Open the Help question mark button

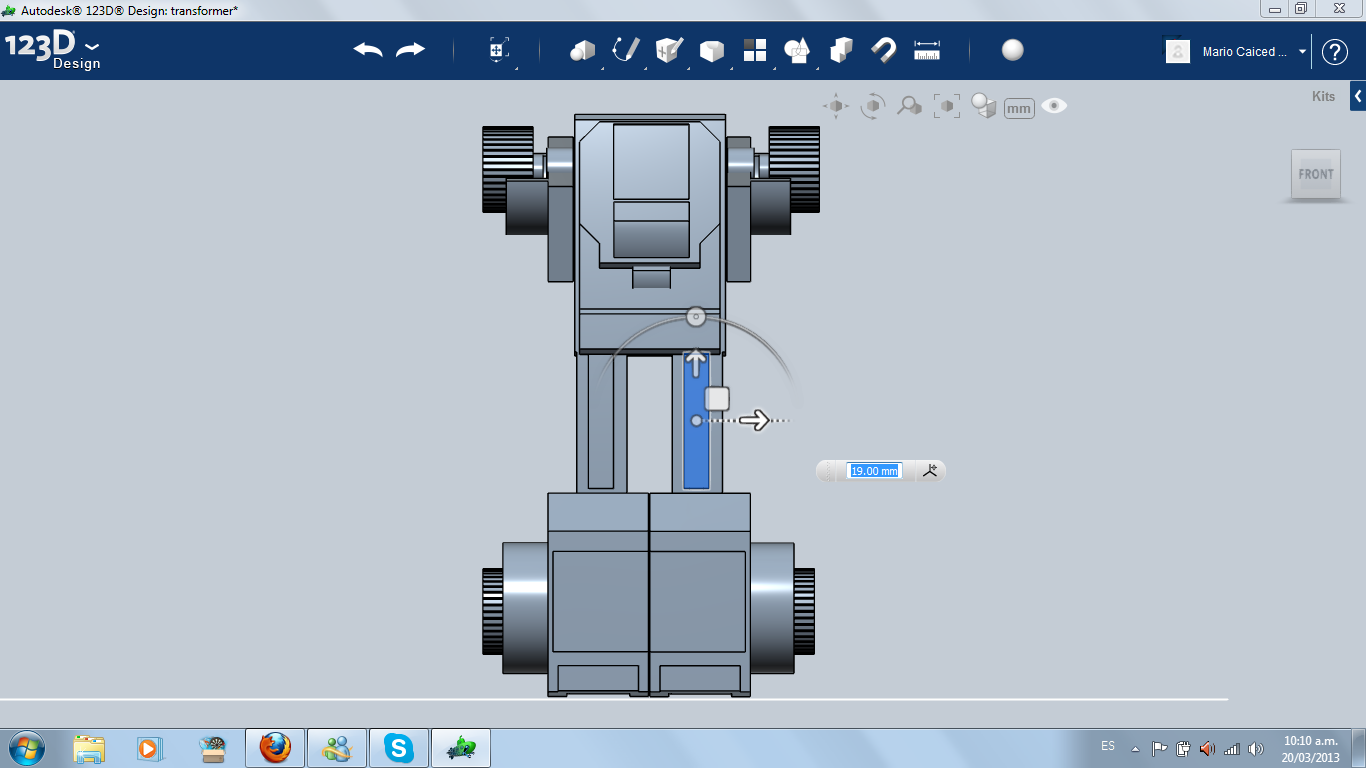click(x=1335, y=52)
